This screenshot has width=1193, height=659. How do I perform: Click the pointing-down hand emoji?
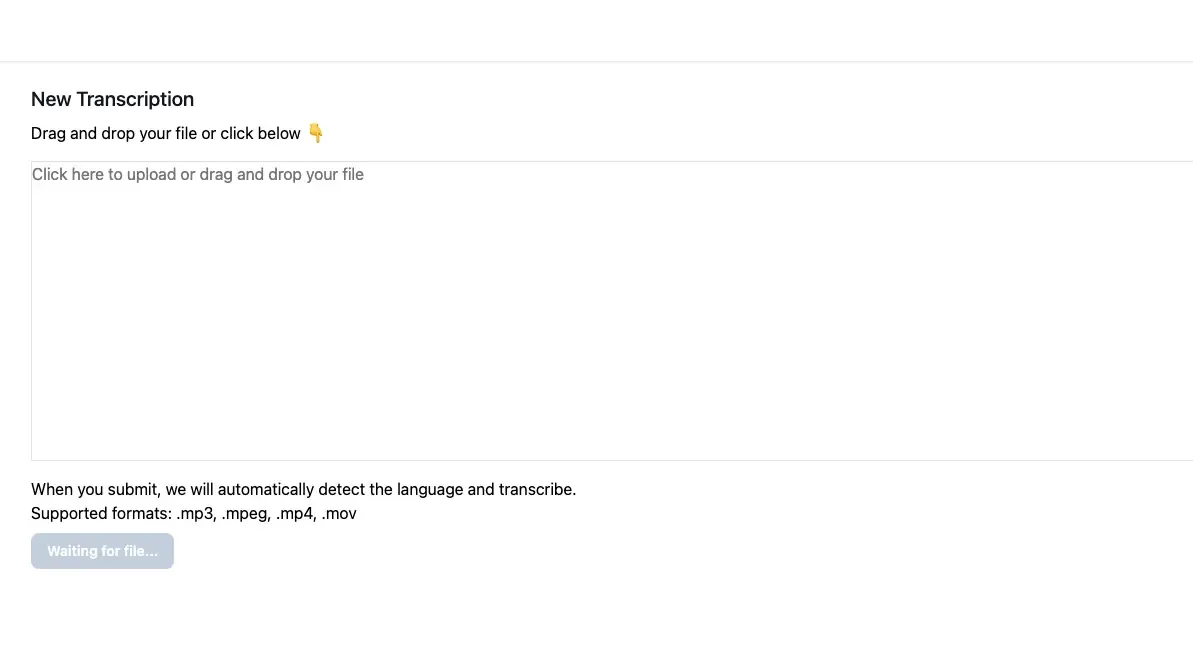click(x=316, y=133)
